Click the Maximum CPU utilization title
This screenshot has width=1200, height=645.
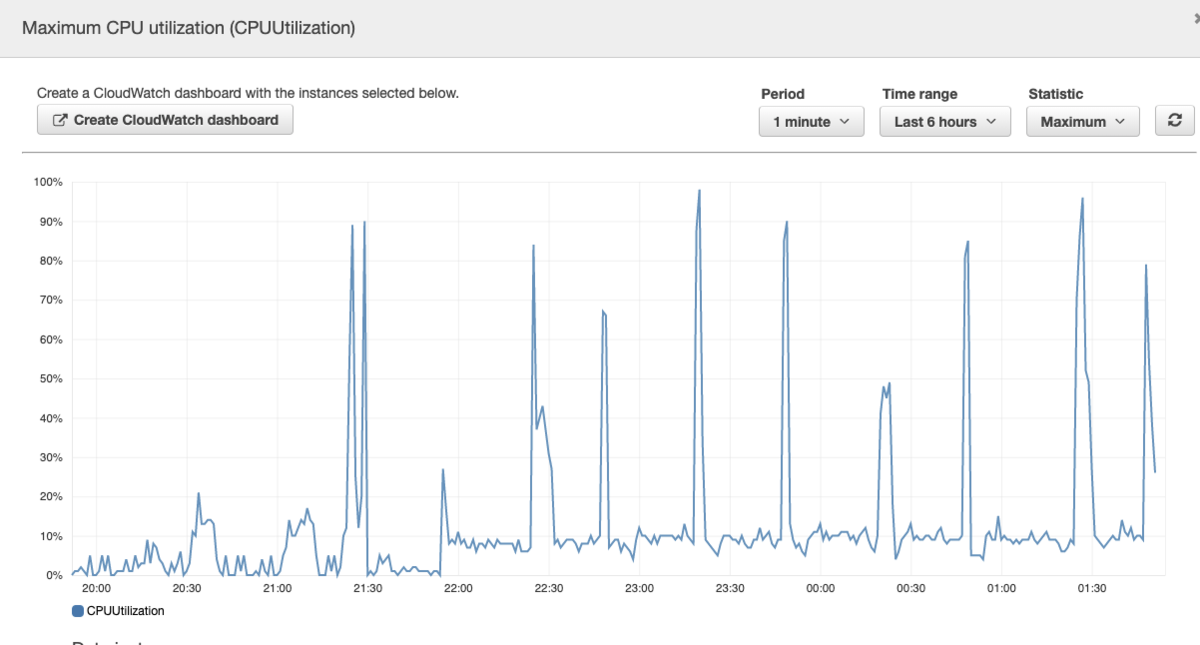click(189, 28)
